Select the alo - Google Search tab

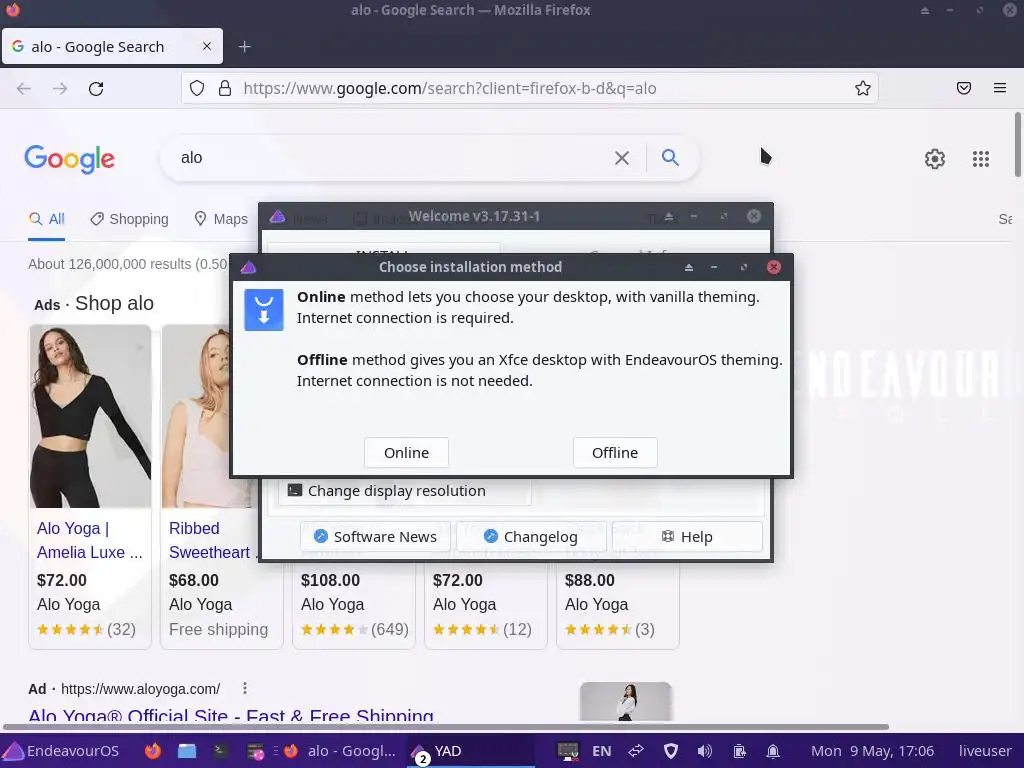(x=112, y=46)
